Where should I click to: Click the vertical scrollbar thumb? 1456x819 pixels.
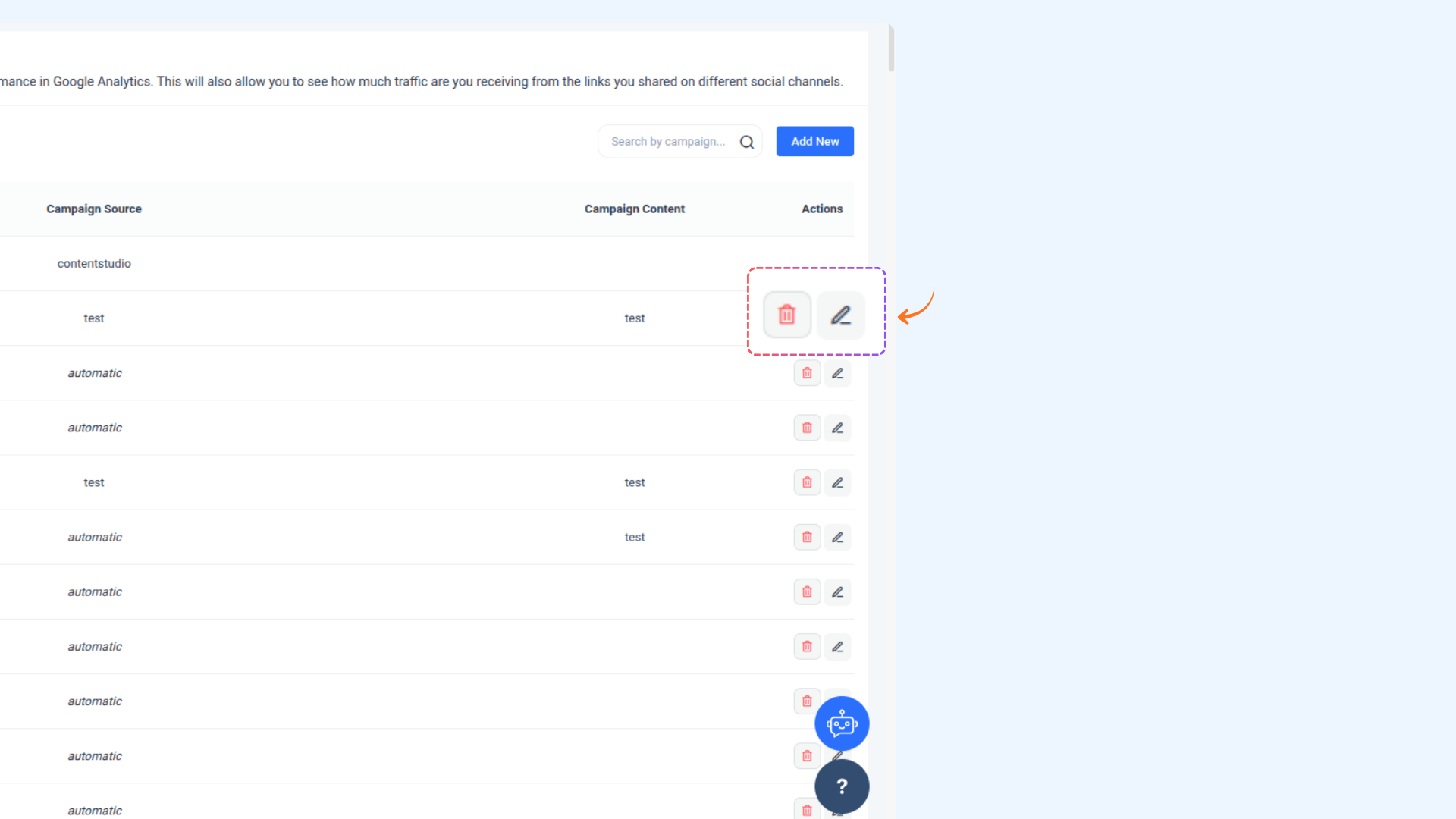[x=891, y=49]
